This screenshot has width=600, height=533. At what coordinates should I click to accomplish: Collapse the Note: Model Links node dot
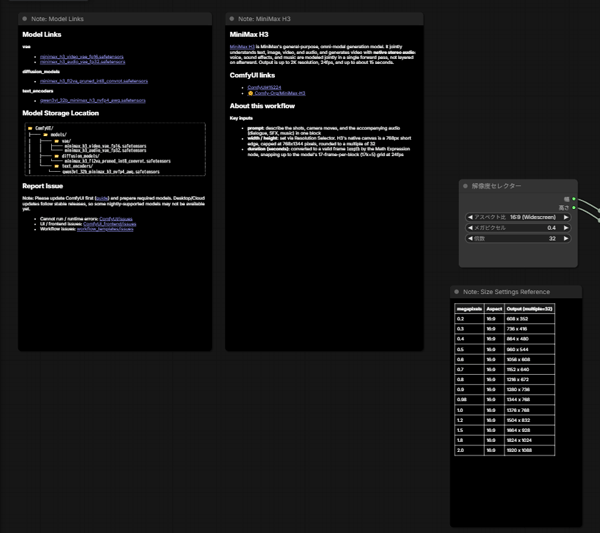click(25, 19)
